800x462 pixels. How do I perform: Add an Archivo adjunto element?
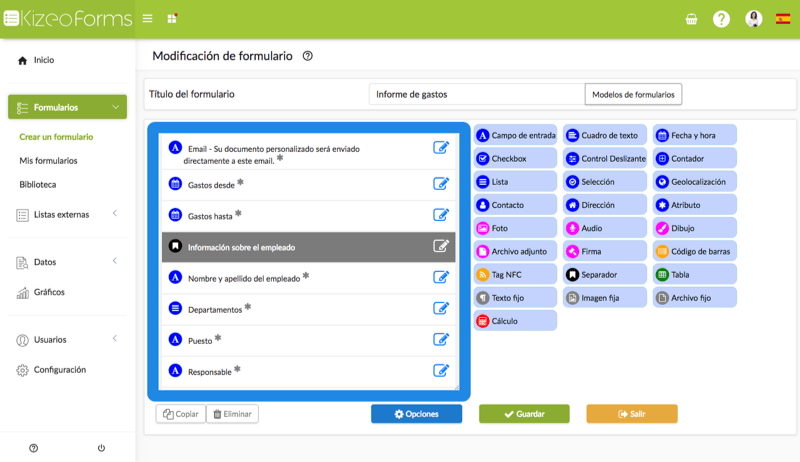click(515, 251)
